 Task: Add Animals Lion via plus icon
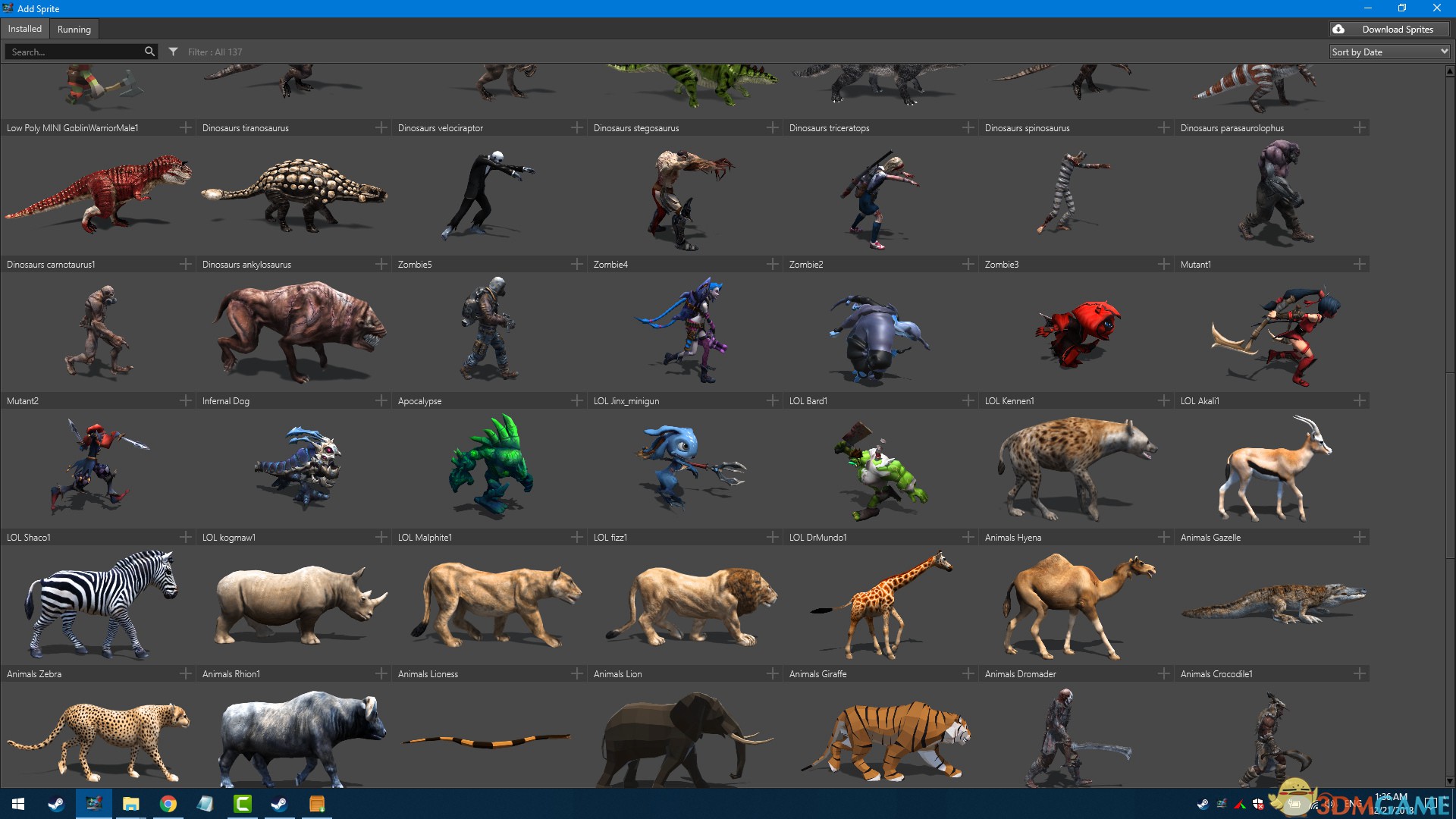(x=773, y=673)
